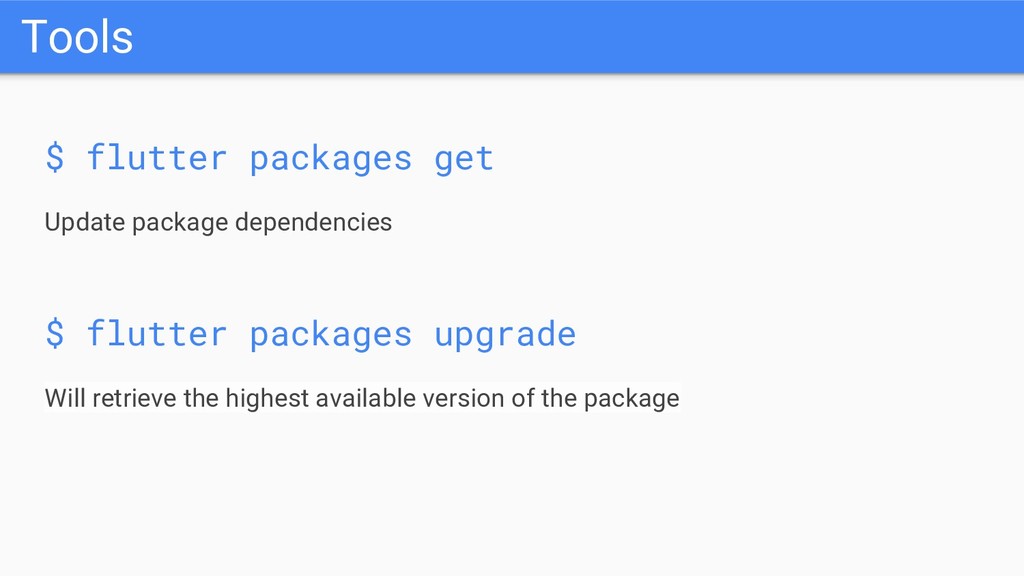Click the dollar sign before the upgrade command
Screen dimensions: 1024x576
click(55, 333)
